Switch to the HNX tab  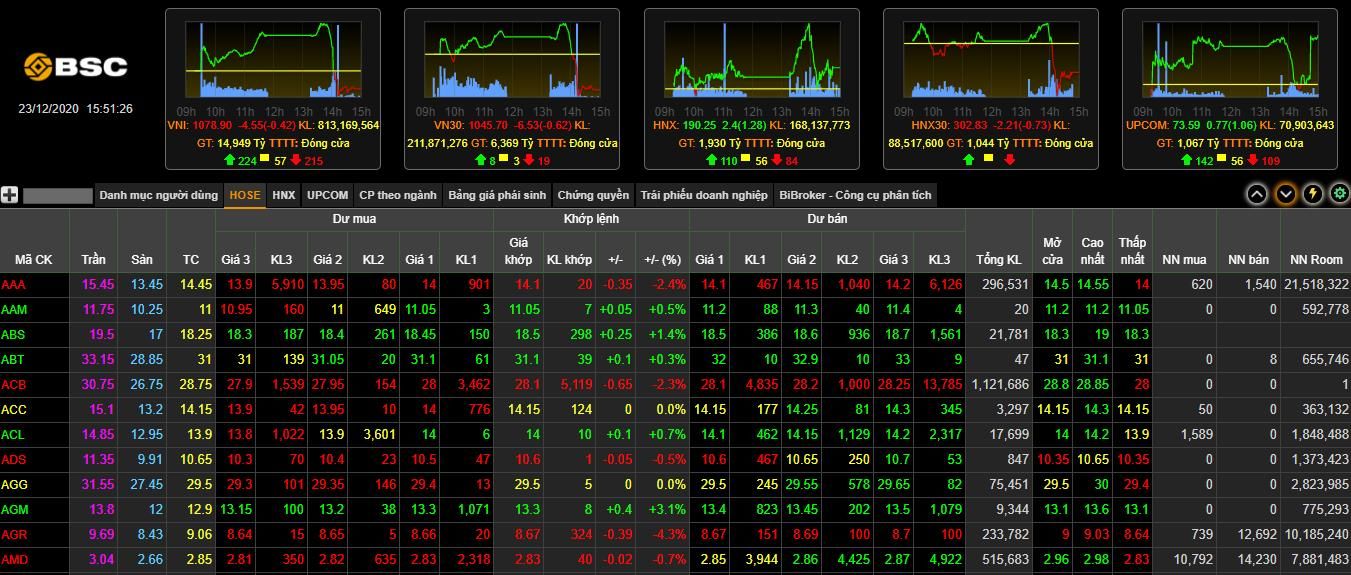[x=284, y=195]
